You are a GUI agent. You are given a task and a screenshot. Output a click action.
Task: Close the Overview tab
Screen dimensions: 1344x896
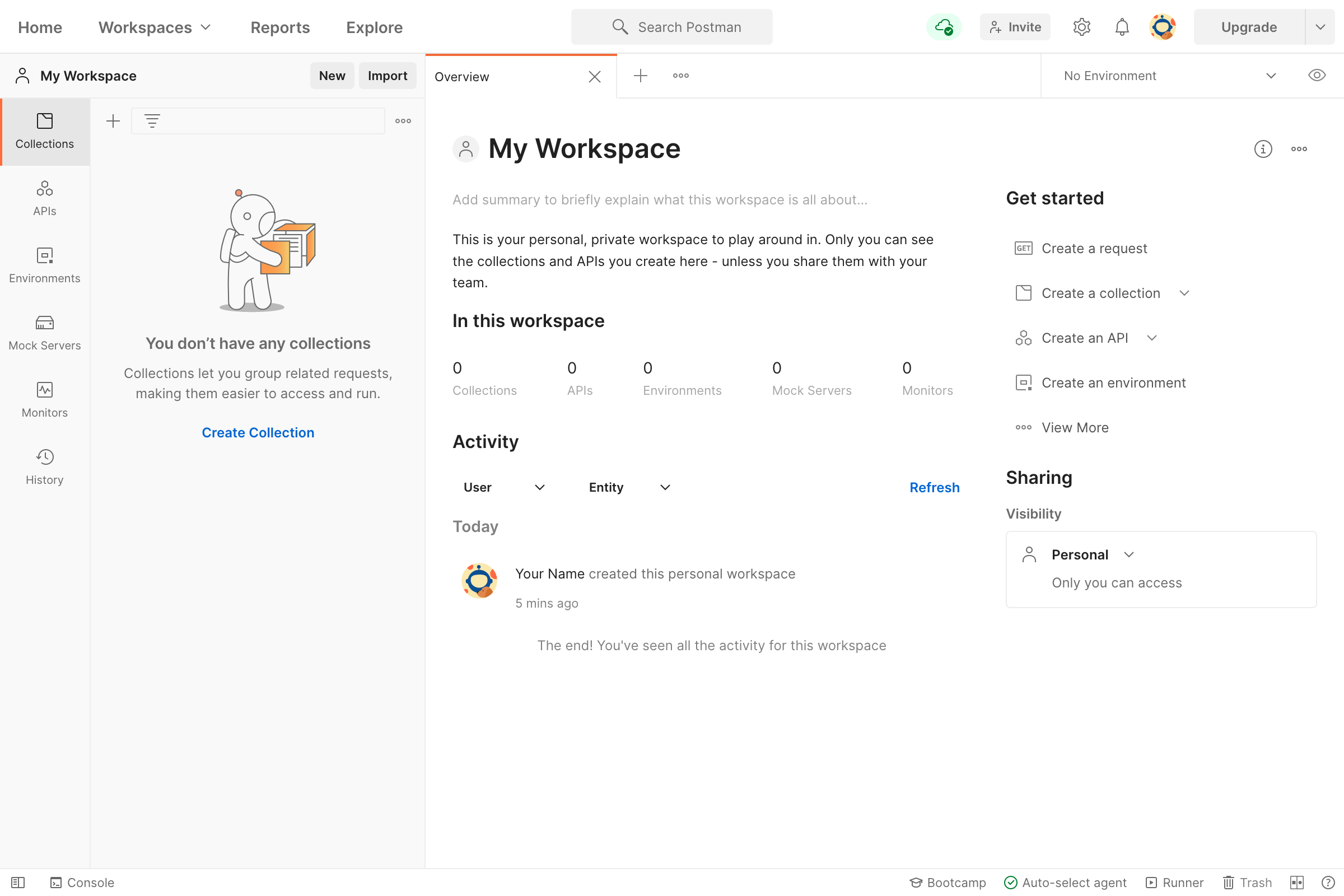[594, 77]
